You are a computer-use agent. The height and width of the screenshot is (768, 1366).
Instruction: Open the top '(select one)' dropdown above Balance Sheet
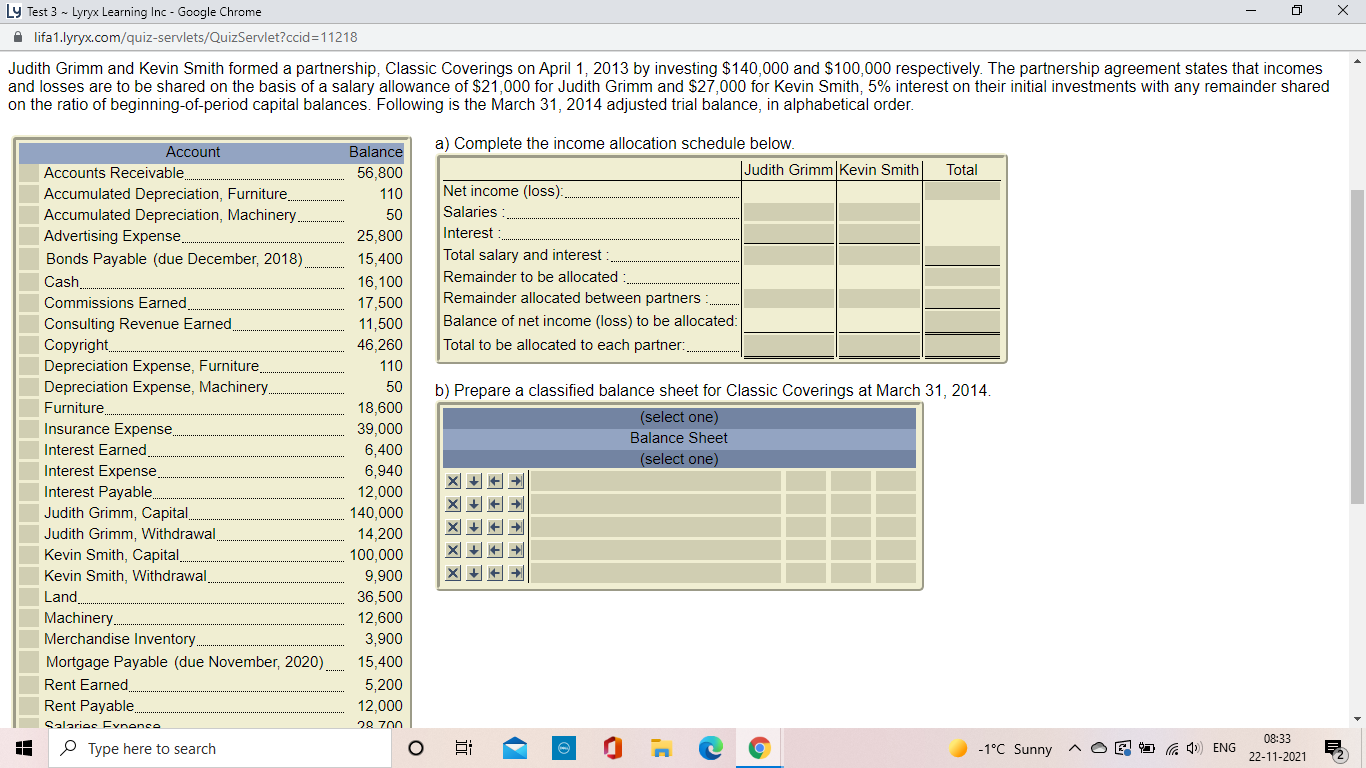coord(678,417)
